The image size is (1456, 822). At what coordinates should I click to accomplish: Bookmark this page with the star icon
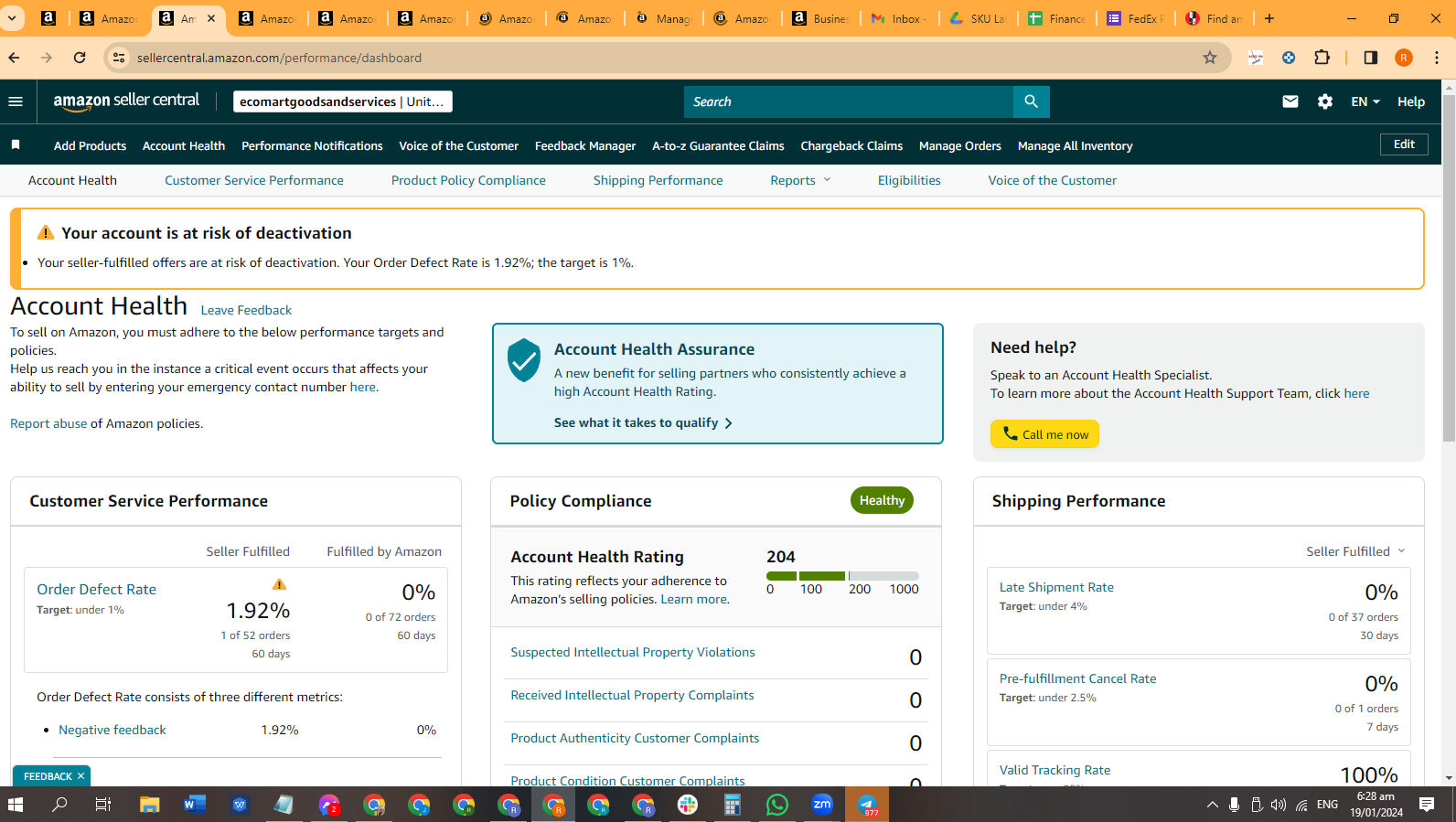tap(1210, 58)
